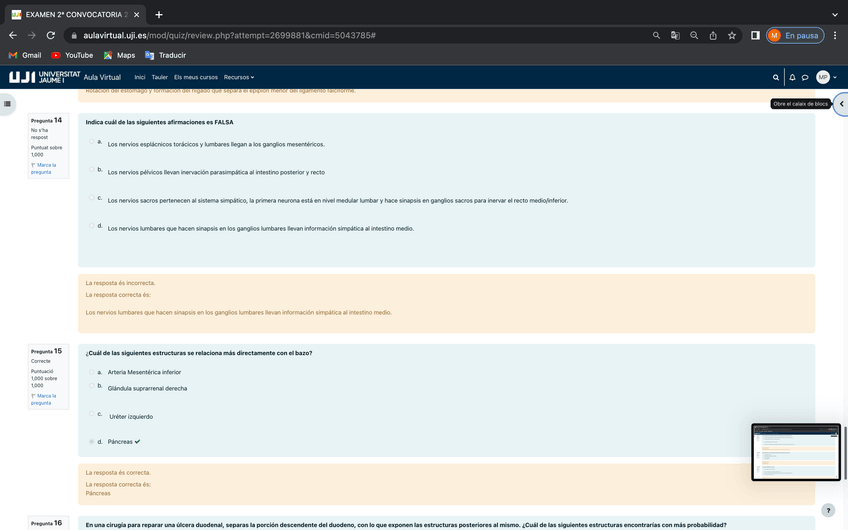848x530 pixels.
Task: Open the YouTube bookmark
Action: [72, 55]
